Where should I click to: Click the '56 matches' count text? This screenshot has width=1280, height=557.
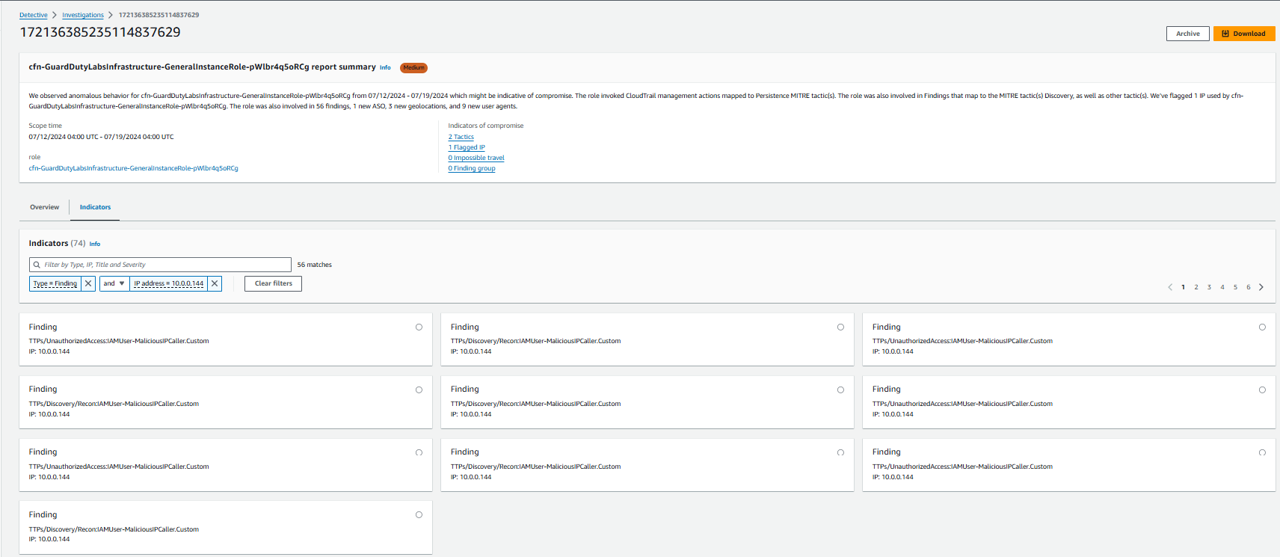[315, 265]
